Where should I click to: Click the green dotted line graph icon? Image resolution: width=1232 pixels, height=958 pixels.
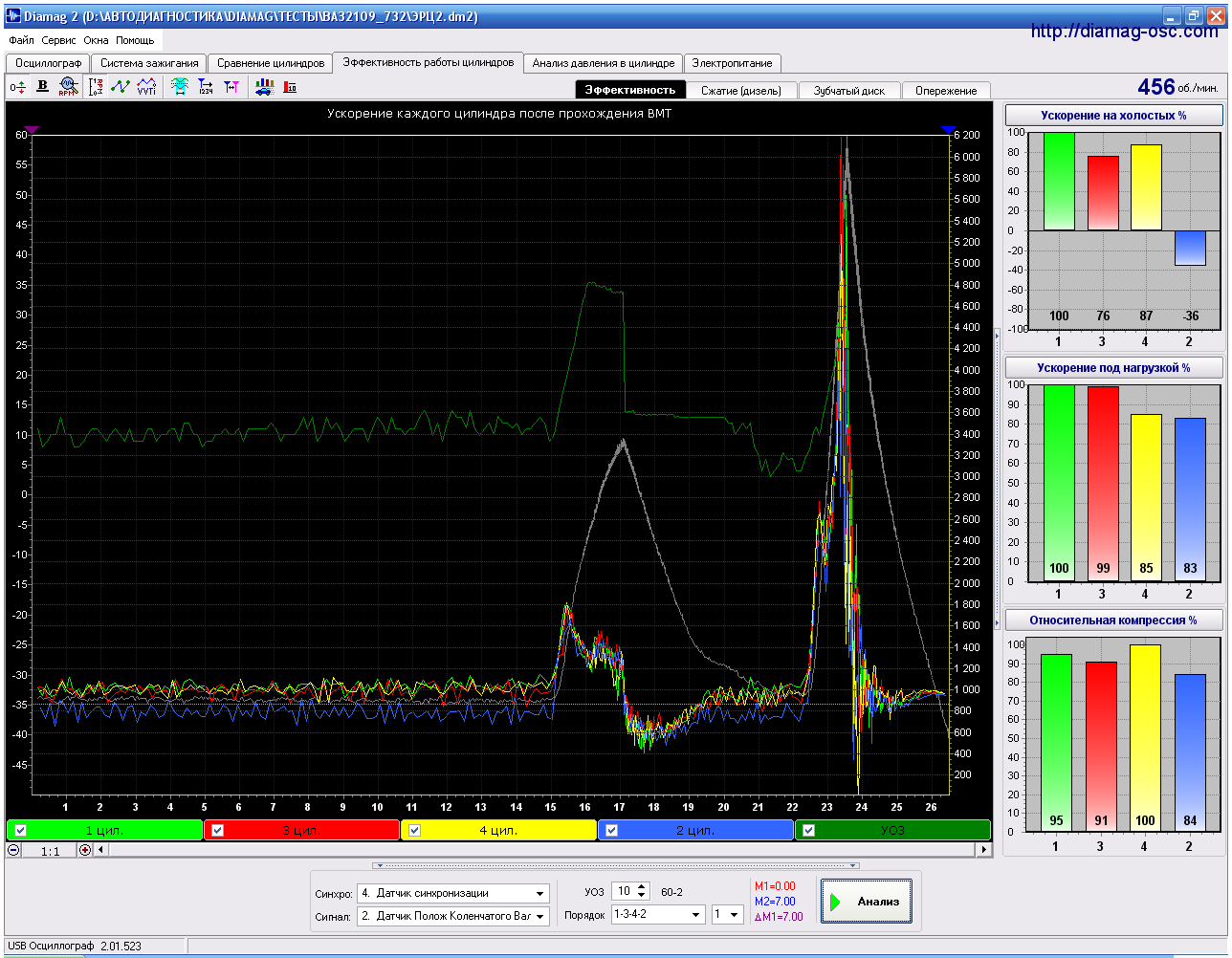click(121, 87)
